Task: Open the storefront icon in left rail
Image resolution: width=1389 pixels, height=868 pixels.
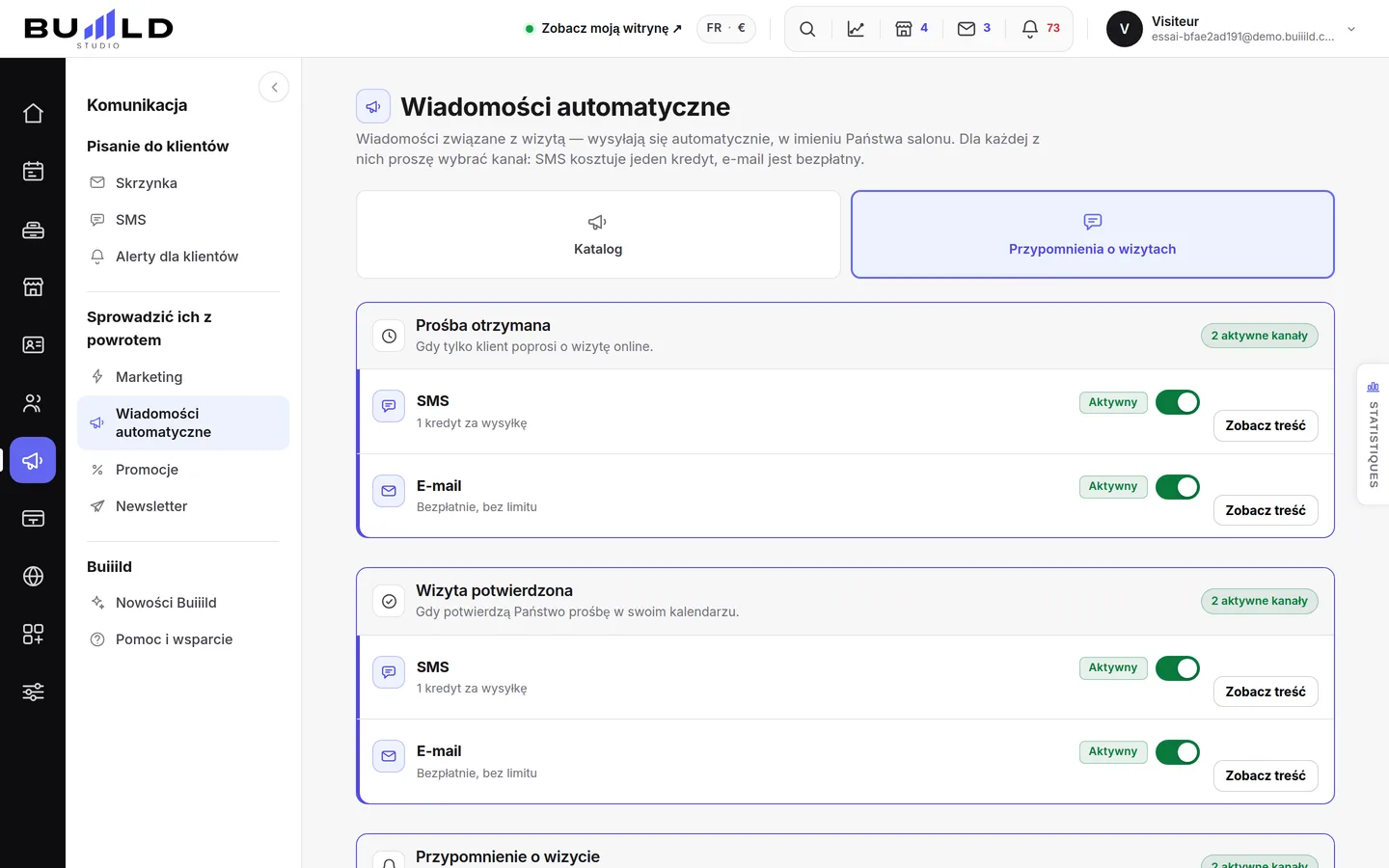Action: [33, 287]
